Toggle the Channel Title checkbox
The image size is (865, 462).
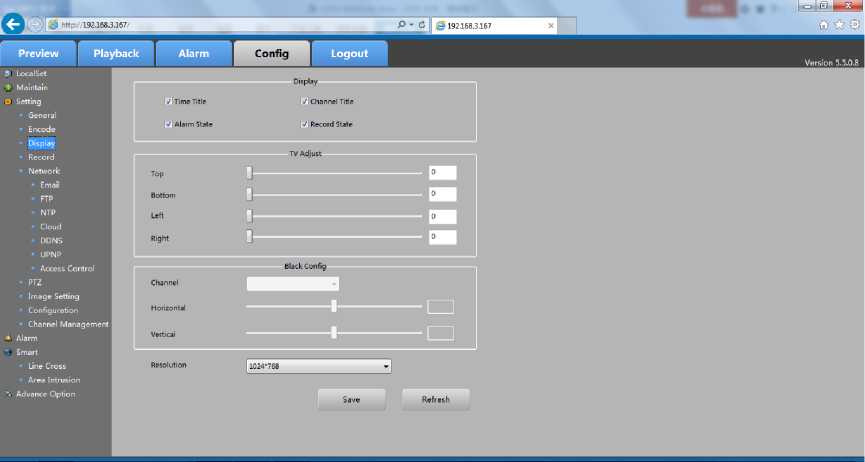tap(304, 102)
